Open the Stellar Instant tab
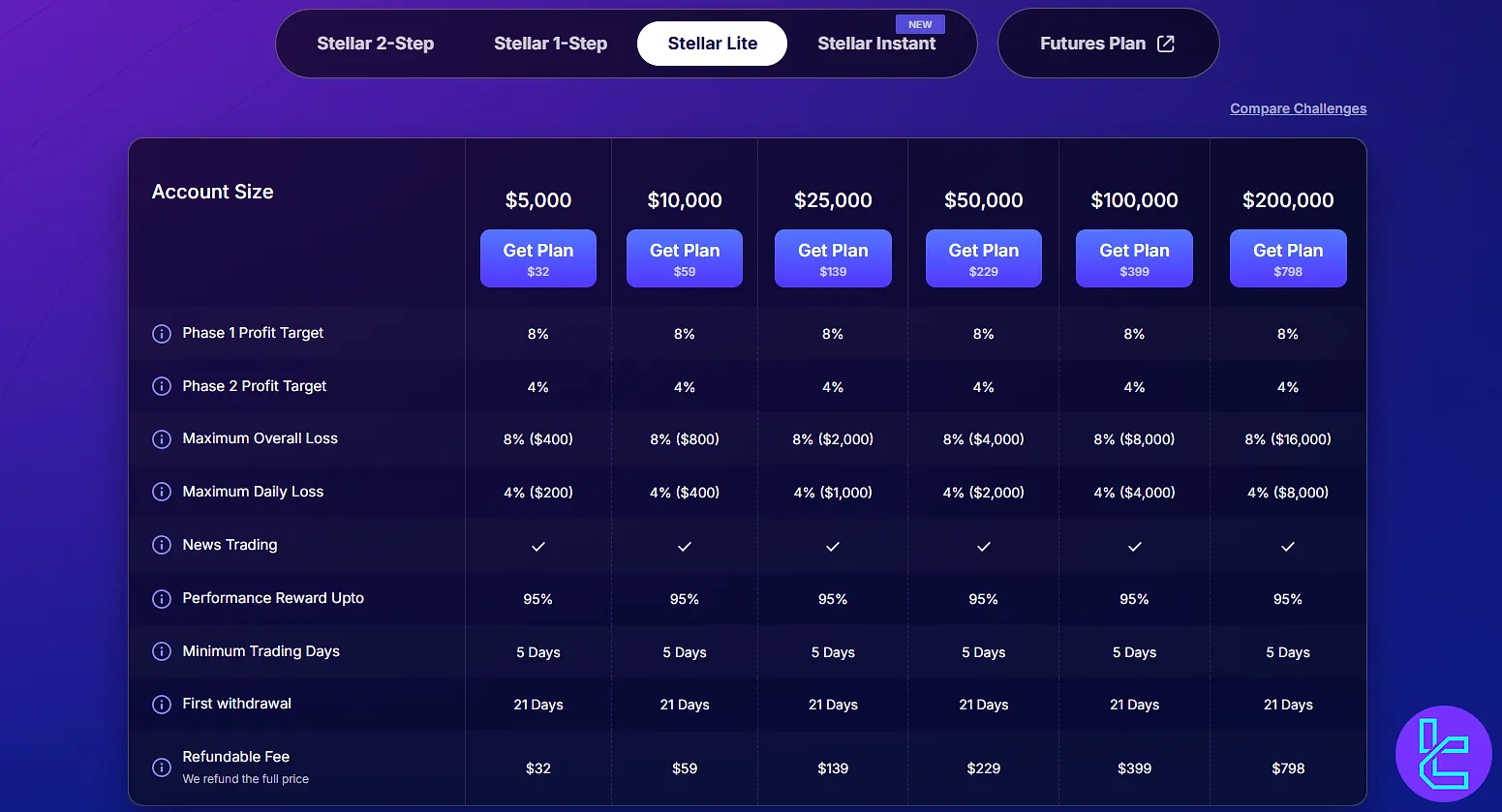Image resolution: width=1502 pixels, height=812 pixels. coord(876,44)
